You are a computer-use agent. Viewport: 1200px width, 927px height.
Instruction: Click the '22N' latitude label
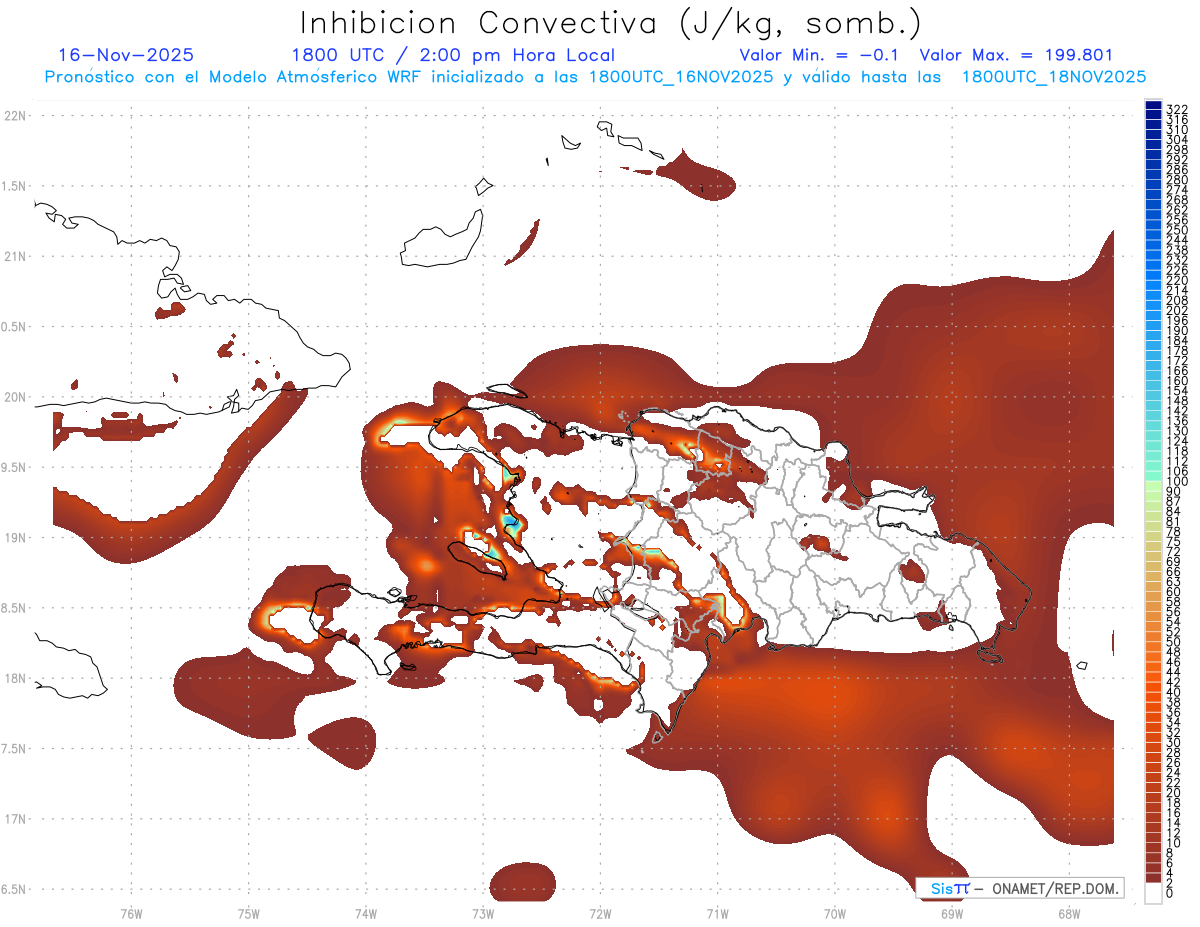(15, 115)
